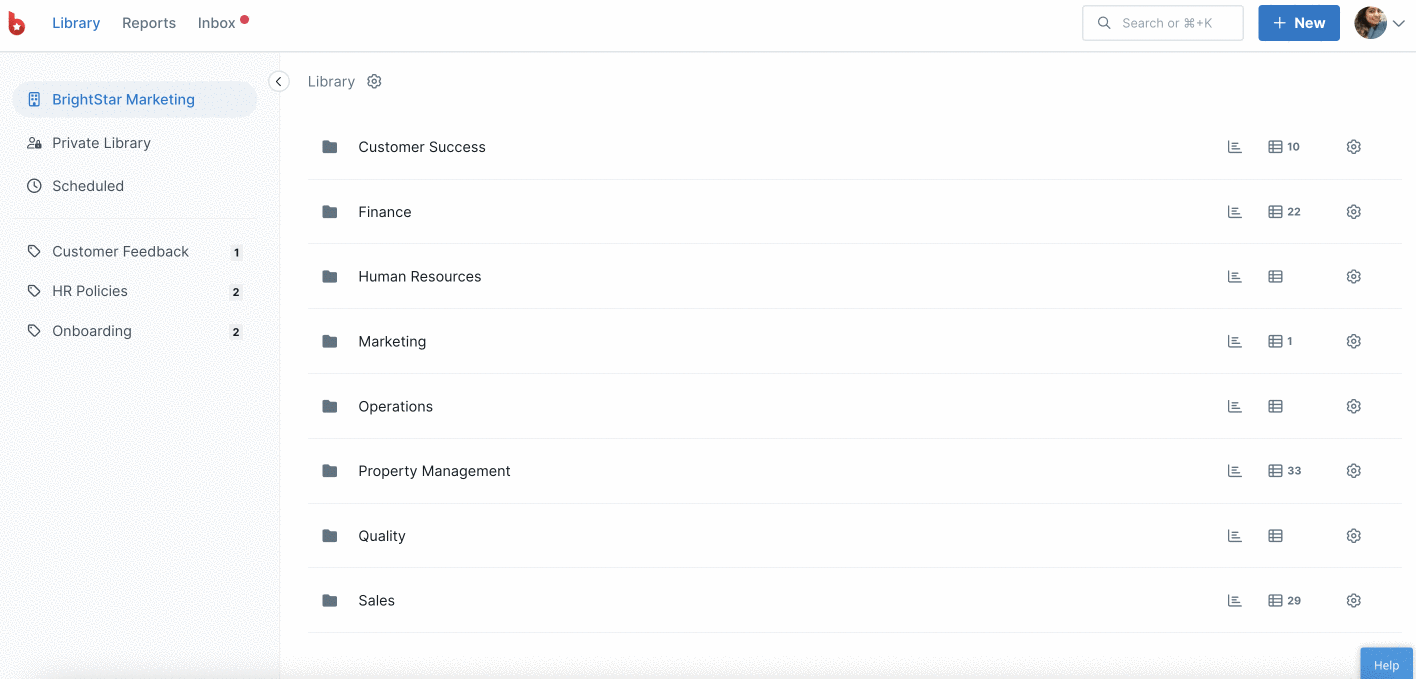Collapse the sidebar with the chevron

279,81
